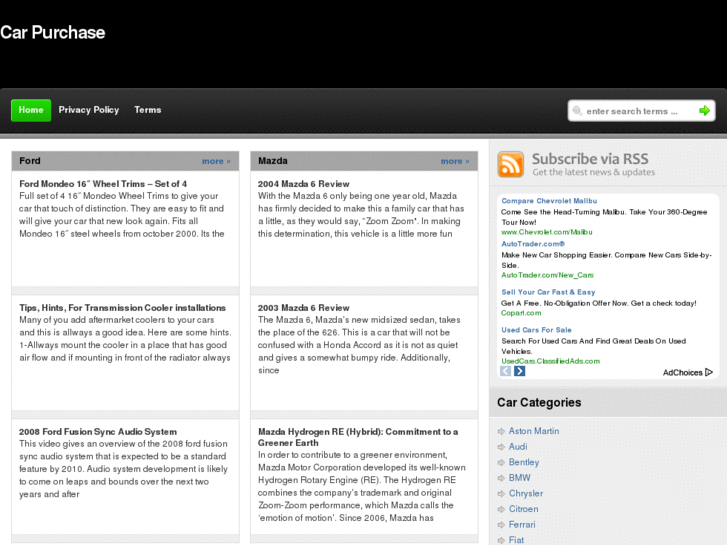Open 2008 Ford Fusion Sync Audio article
Viewport: 727px width, 545px height.
point(98,431)
